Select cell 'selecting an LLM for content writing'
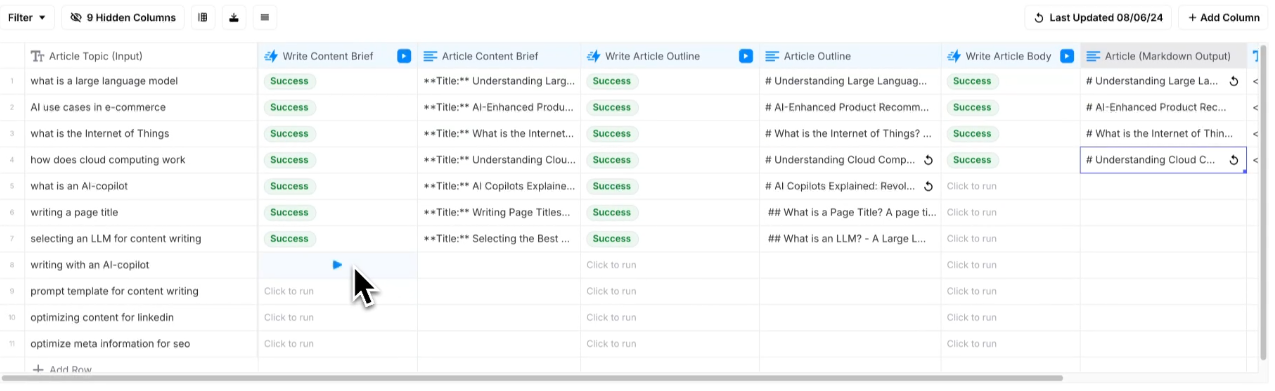Viewport: 1275px width, 391px height. coord(141,238)
